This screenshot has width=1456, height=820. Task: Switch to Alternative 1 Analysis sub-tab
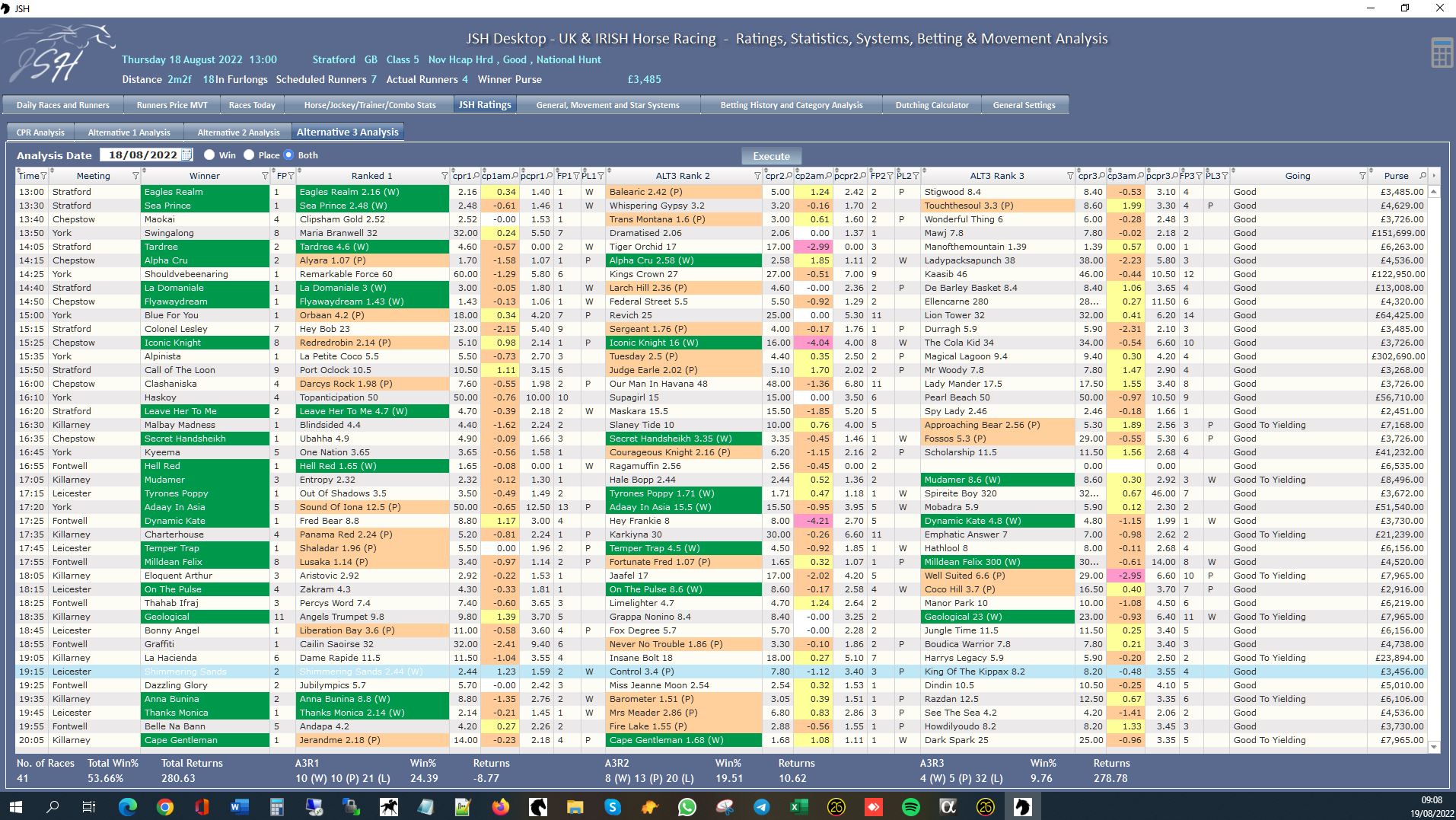click(129, 132)
